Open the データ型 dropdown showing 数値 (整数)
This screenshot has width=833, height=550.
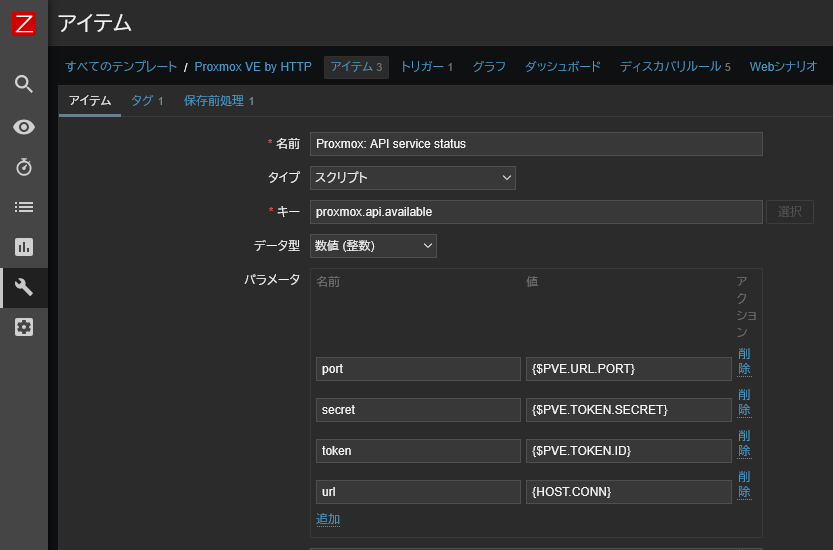pos(373,246)
